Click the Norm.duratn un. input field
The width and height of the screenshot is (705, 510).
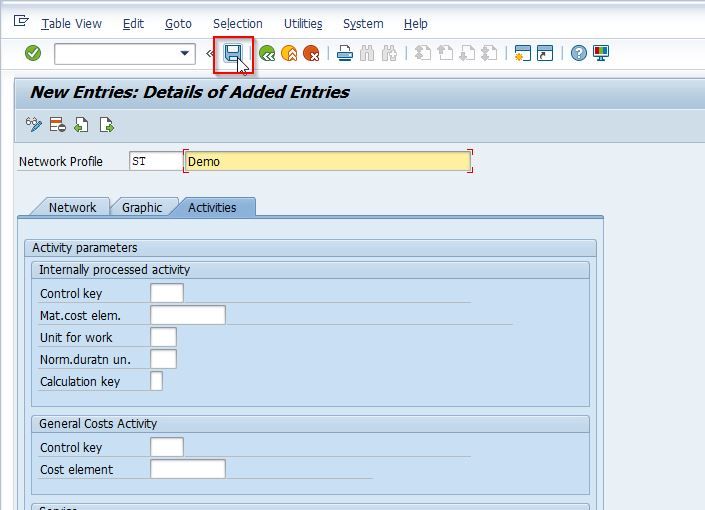pos(163,359)
